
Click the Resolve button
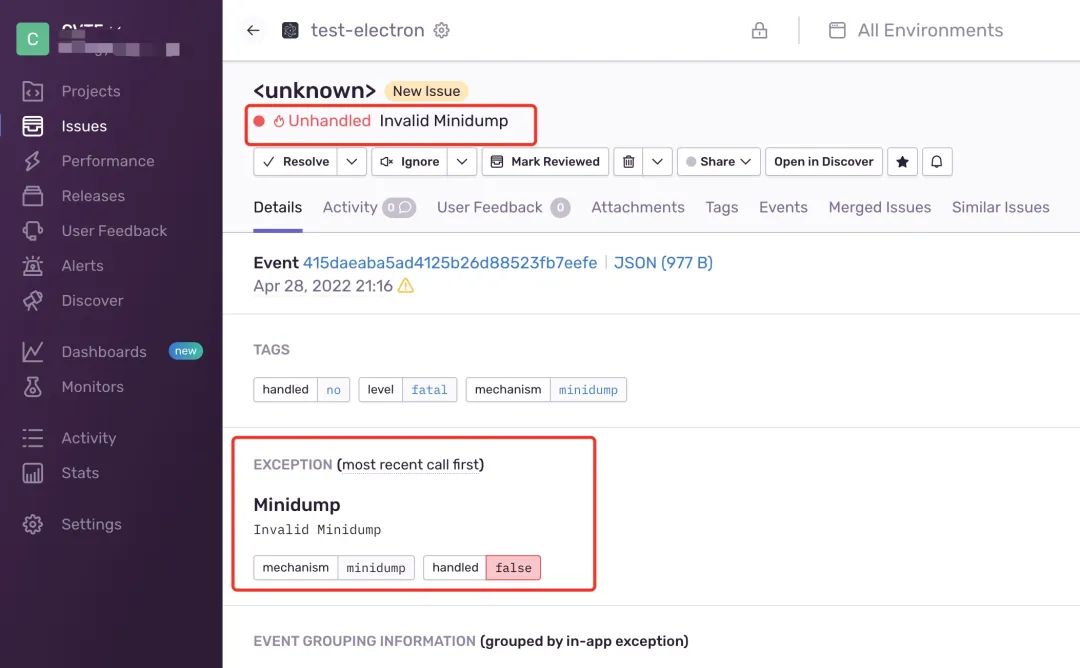click(x=295, y=162)
